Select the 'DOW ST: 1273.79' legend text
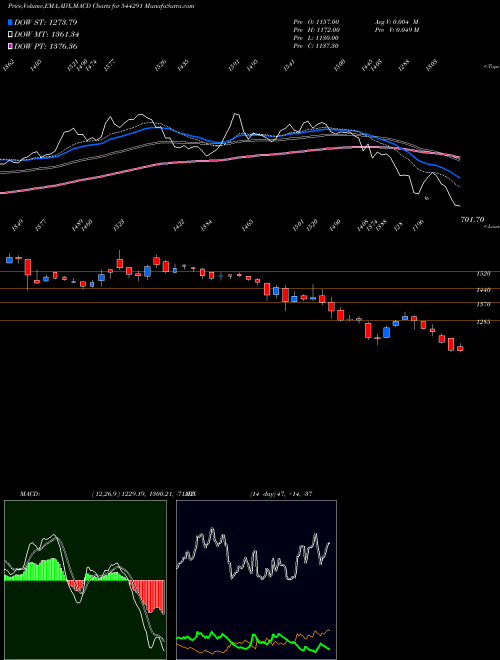The image size is (500, 660). pos(46,22)
